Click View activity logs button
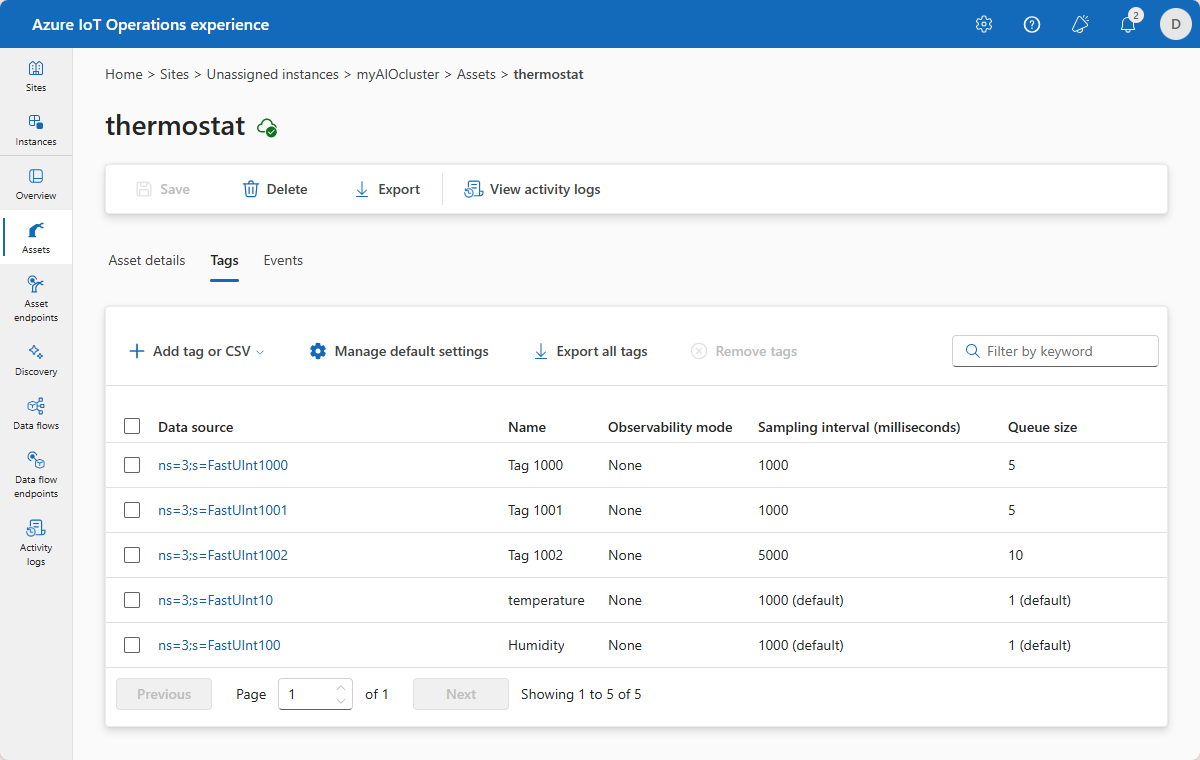Screen dimensions: 1200x760 pos(532,189)
